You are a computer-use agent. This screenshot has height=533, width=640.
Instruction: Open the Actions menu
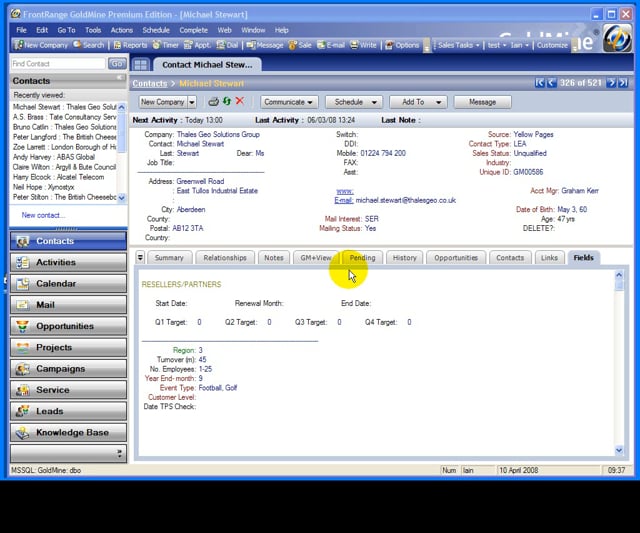tap(122, 30)
